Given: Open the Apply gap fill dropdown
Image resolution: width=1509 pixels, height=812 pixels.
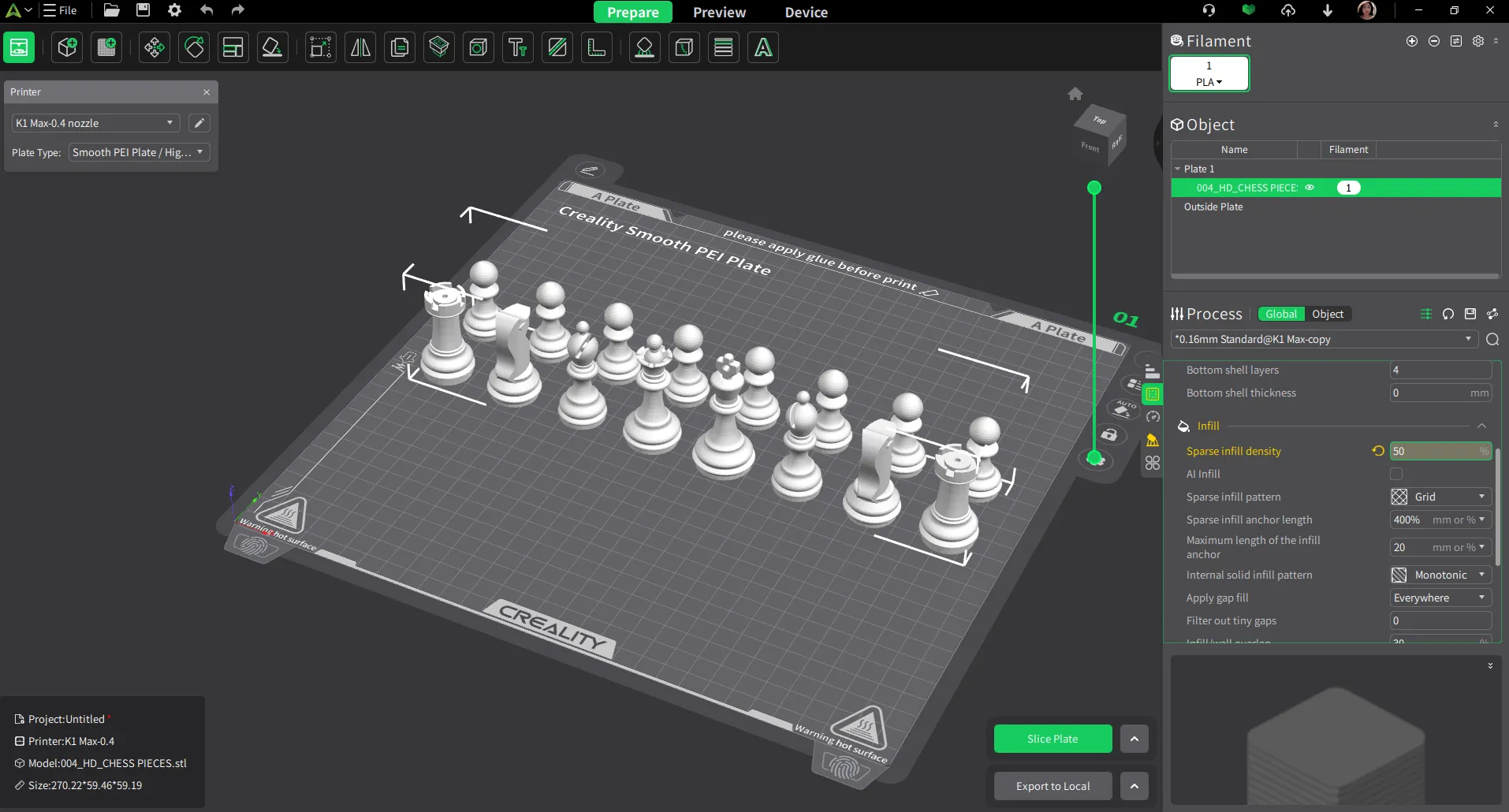Looking at the screenshot, I should 1440,598.
